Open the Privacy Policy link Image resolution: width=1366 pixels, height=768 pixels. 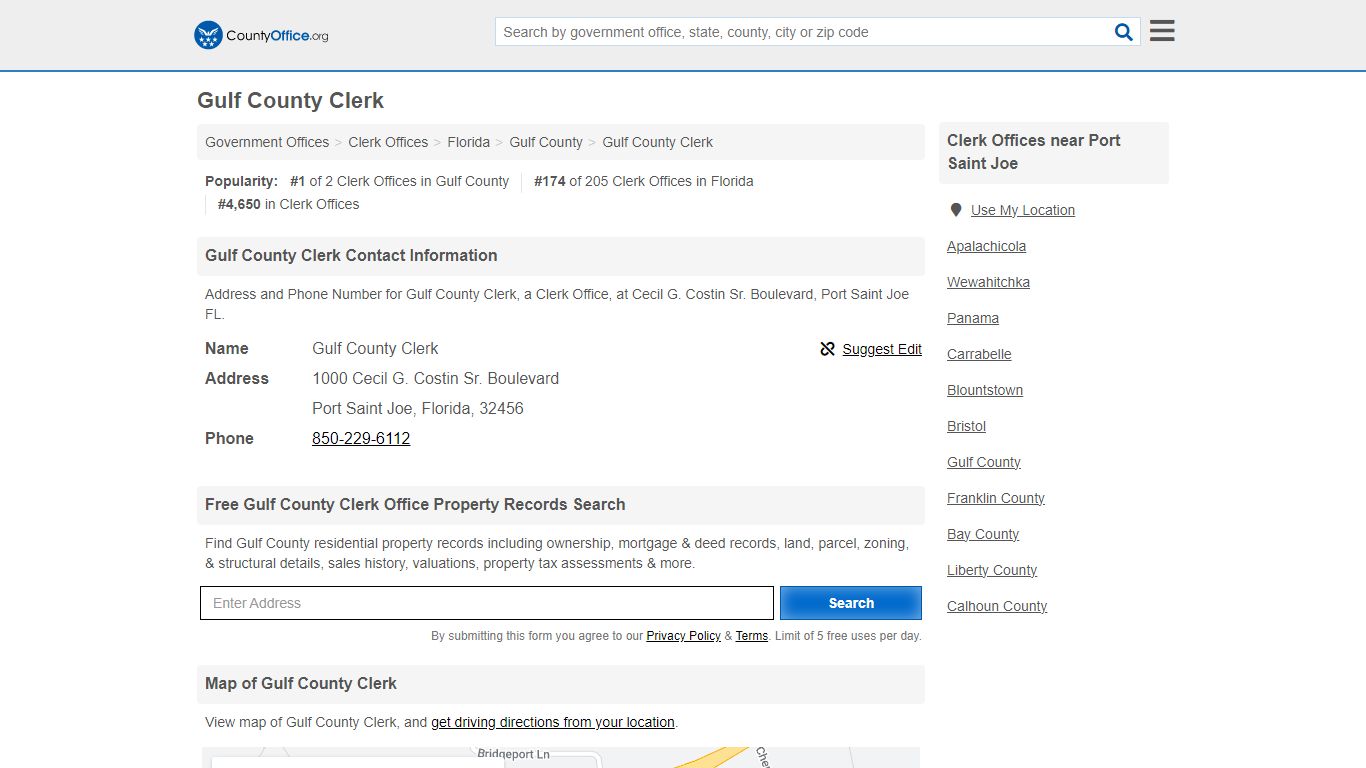point(683,636)
